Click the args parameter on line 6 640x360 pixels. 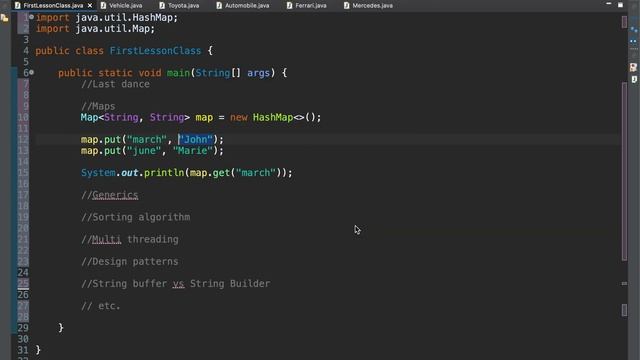(x=258, y=73)
